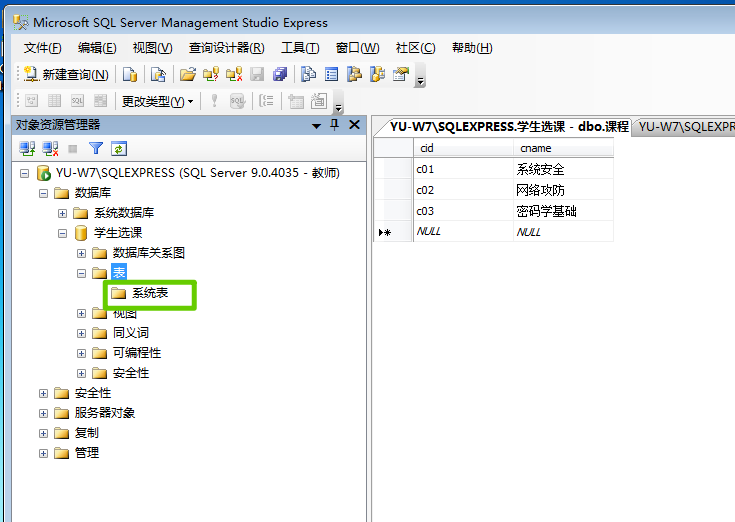Screen dimensions: 735x522
Task: Click the cell containing 密码学基础
Action: 563,211
